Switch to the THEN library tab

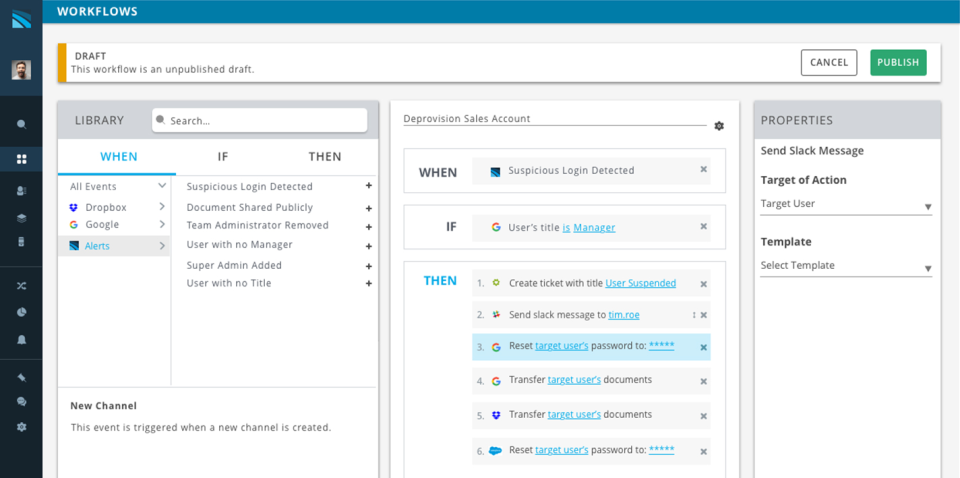[x=324, y=157]
